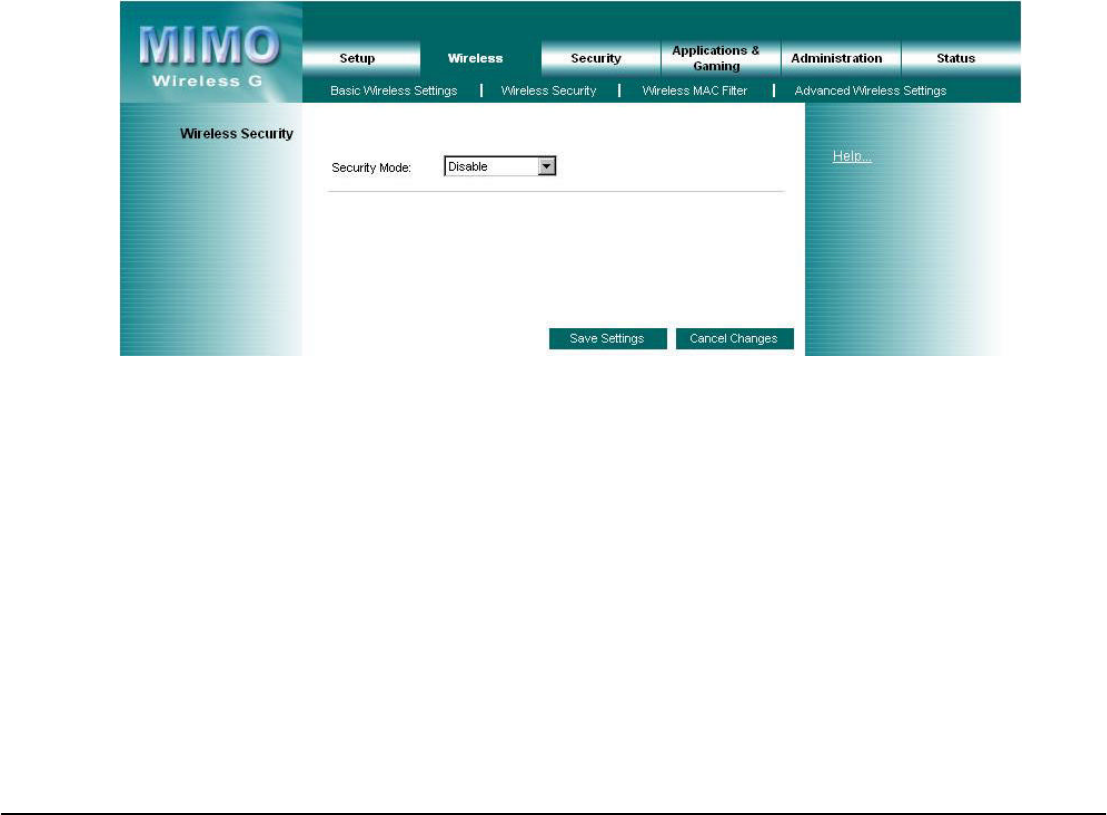Open Basic Wireless Settings submenu

click(394, 90)
